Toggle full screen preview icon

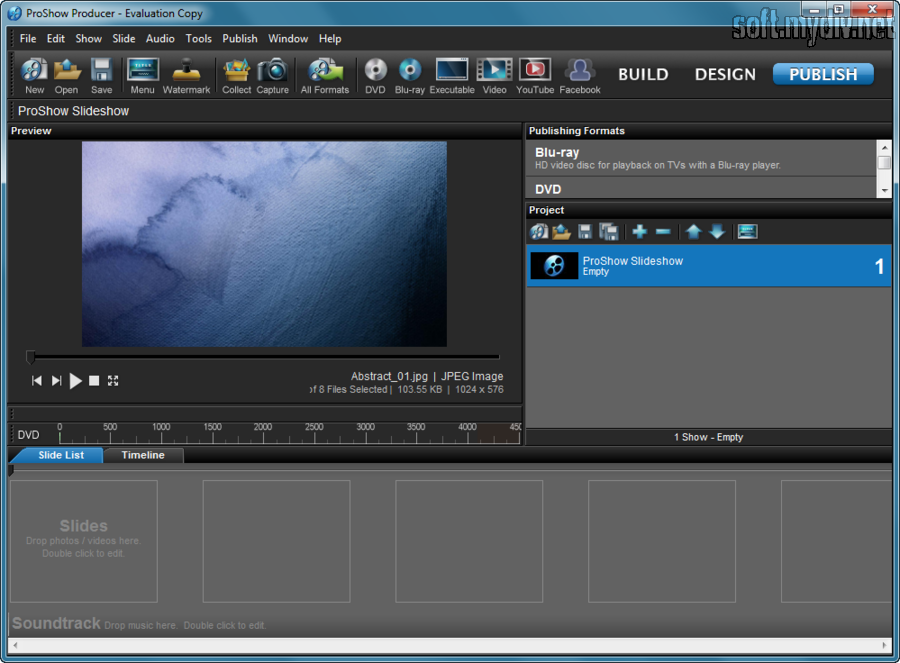point(113,381)
